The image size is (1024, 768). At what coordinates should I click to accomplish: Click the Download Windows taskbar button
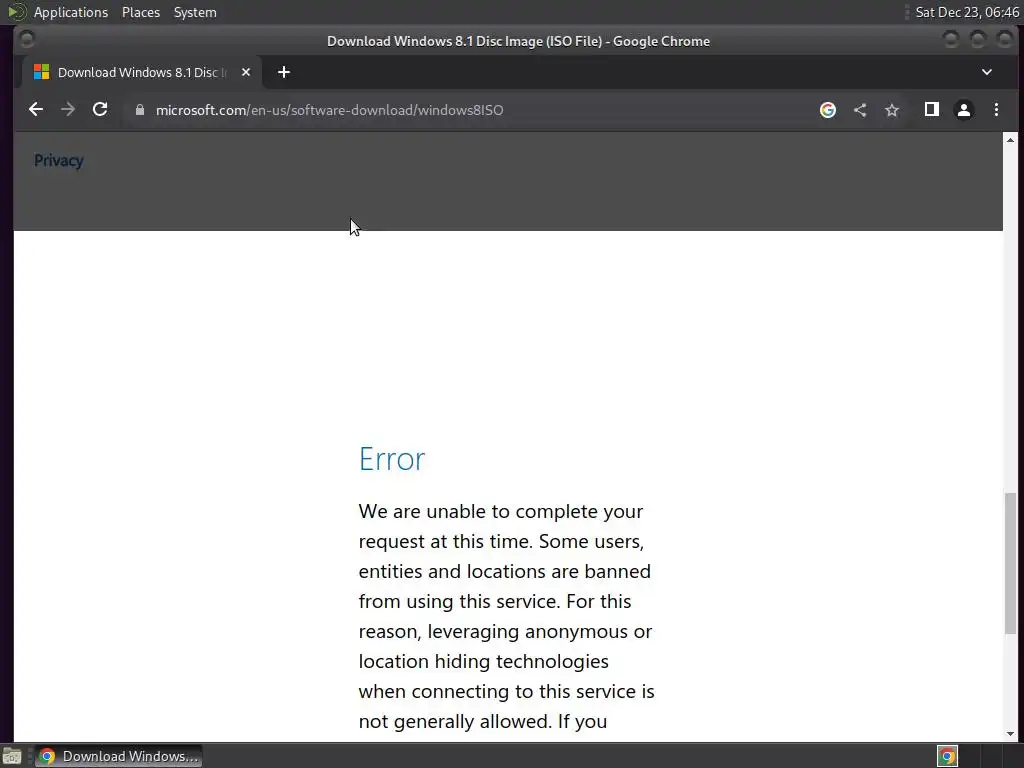click(118, 756)
